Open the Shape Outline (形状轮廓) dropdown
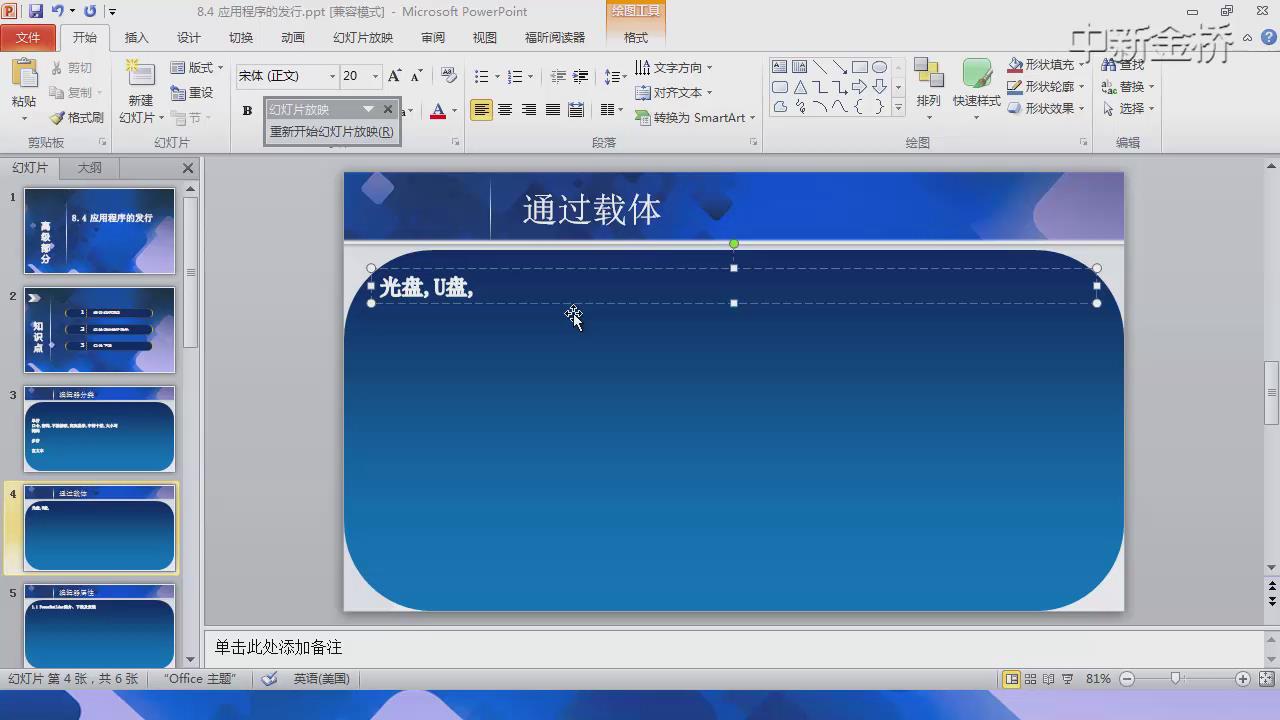1280x720 pixels. pos(1046,87)
